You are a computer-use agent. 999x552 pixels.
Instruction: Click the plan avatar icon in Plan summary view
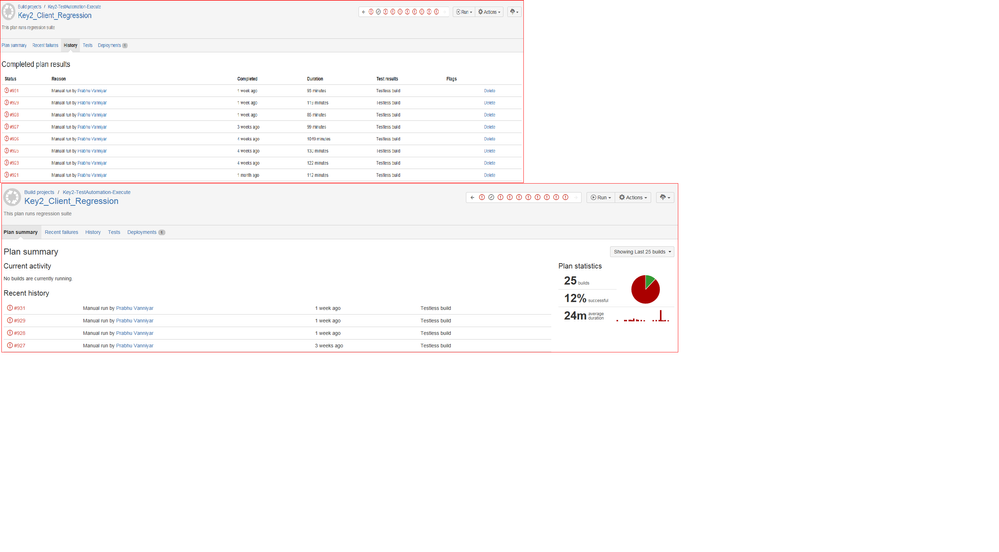click(12, 197)
